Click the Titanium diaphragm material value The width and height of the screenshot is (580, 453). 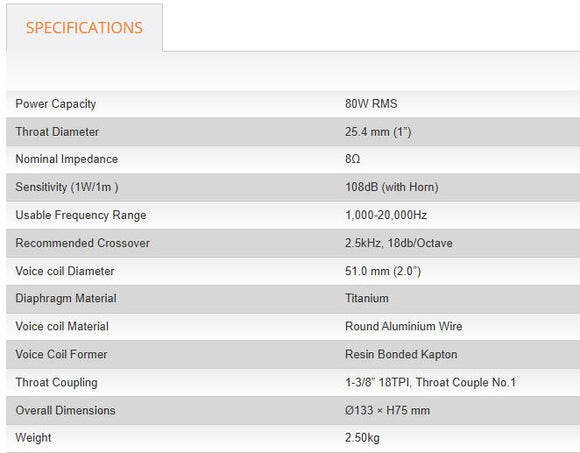pyautogui.click(x=367, y=298)
